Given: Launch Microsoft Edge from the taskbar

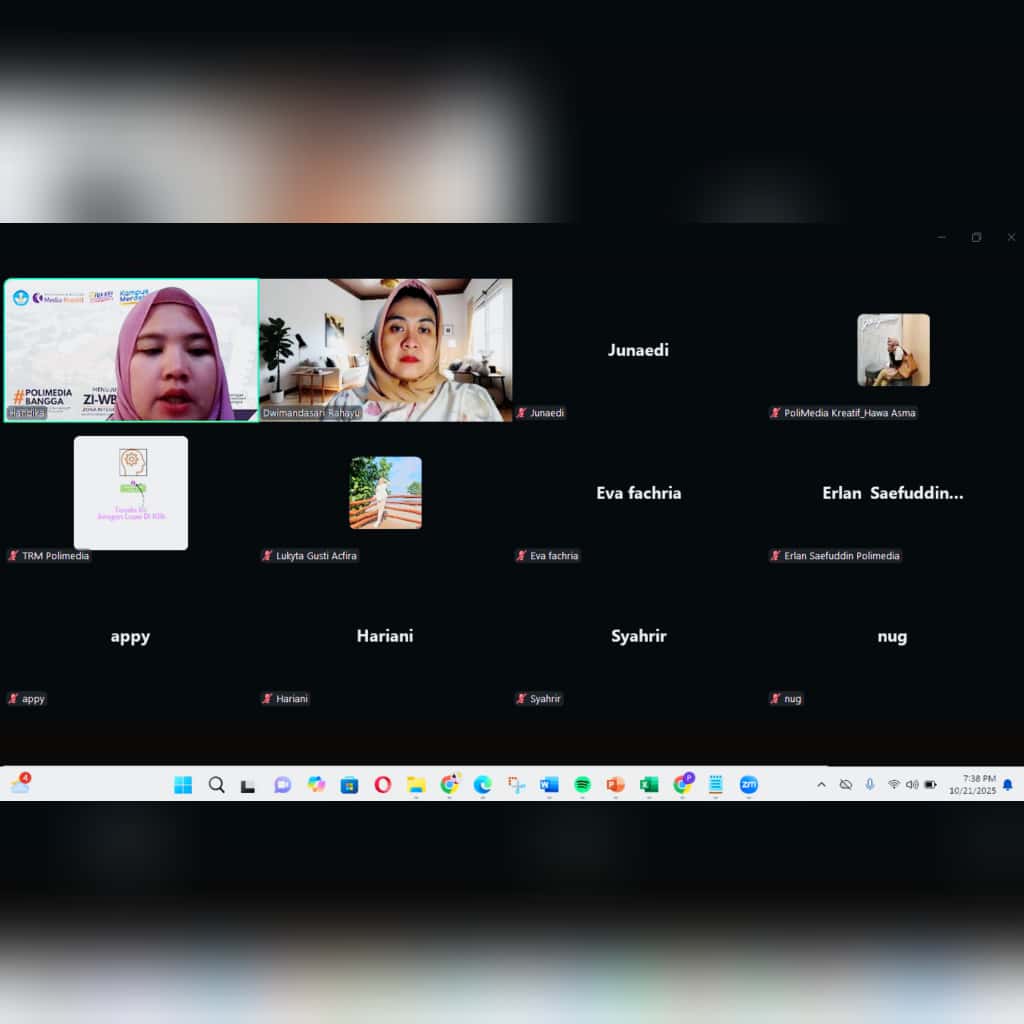Looking at the screenshot, I should (x=482, y=785).
